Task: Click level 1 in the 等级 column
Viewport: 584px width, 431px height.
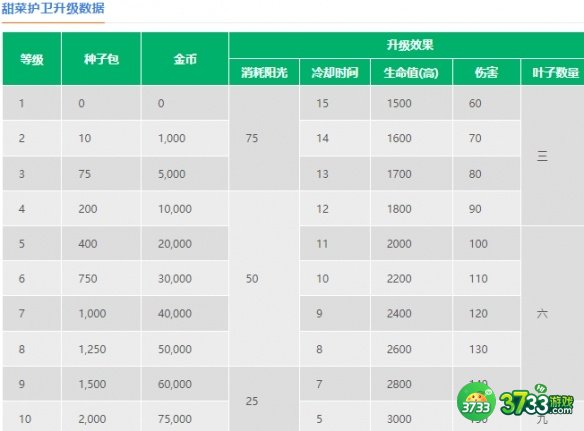Action: tap(32, 103)
